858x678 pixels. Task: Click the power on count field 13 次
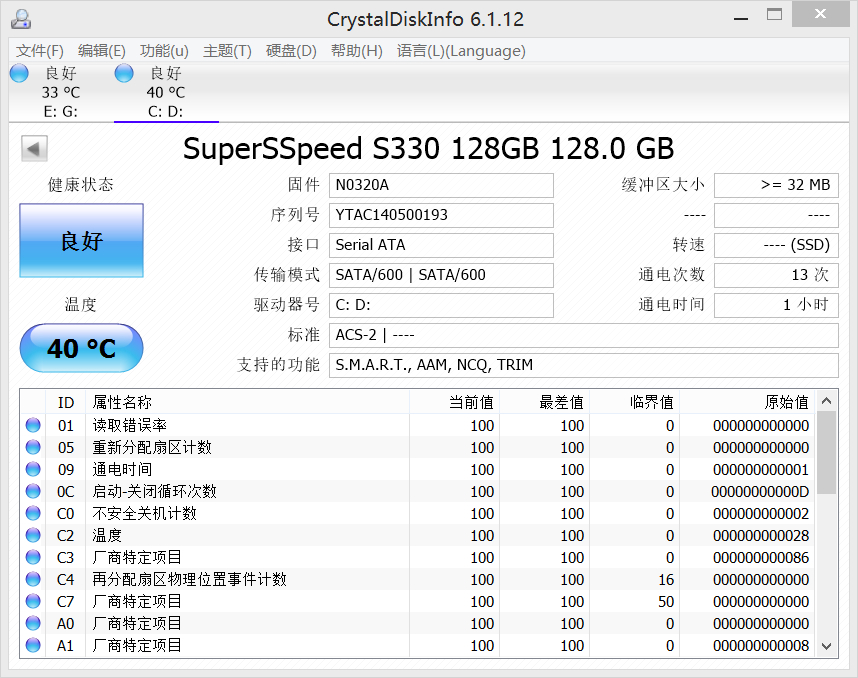point(776,275)
